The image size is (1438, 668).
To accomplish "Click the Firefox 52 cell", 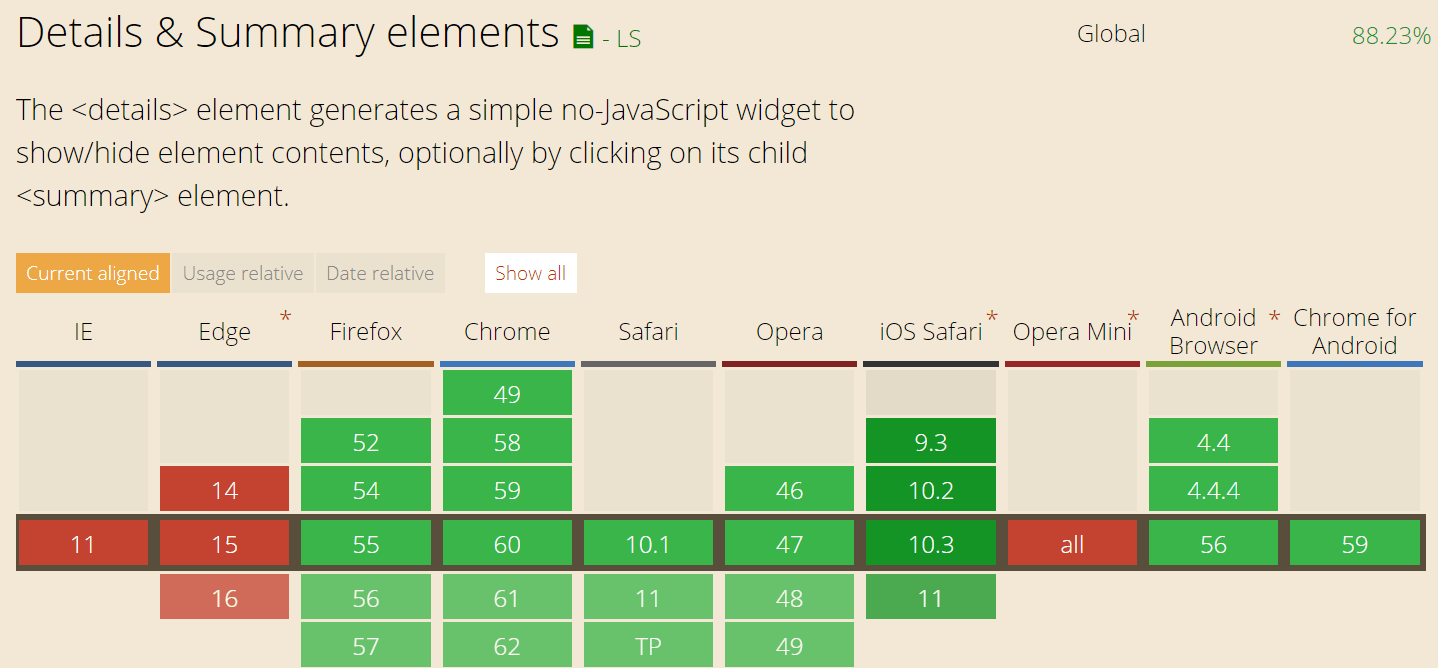I will (366, 441).
